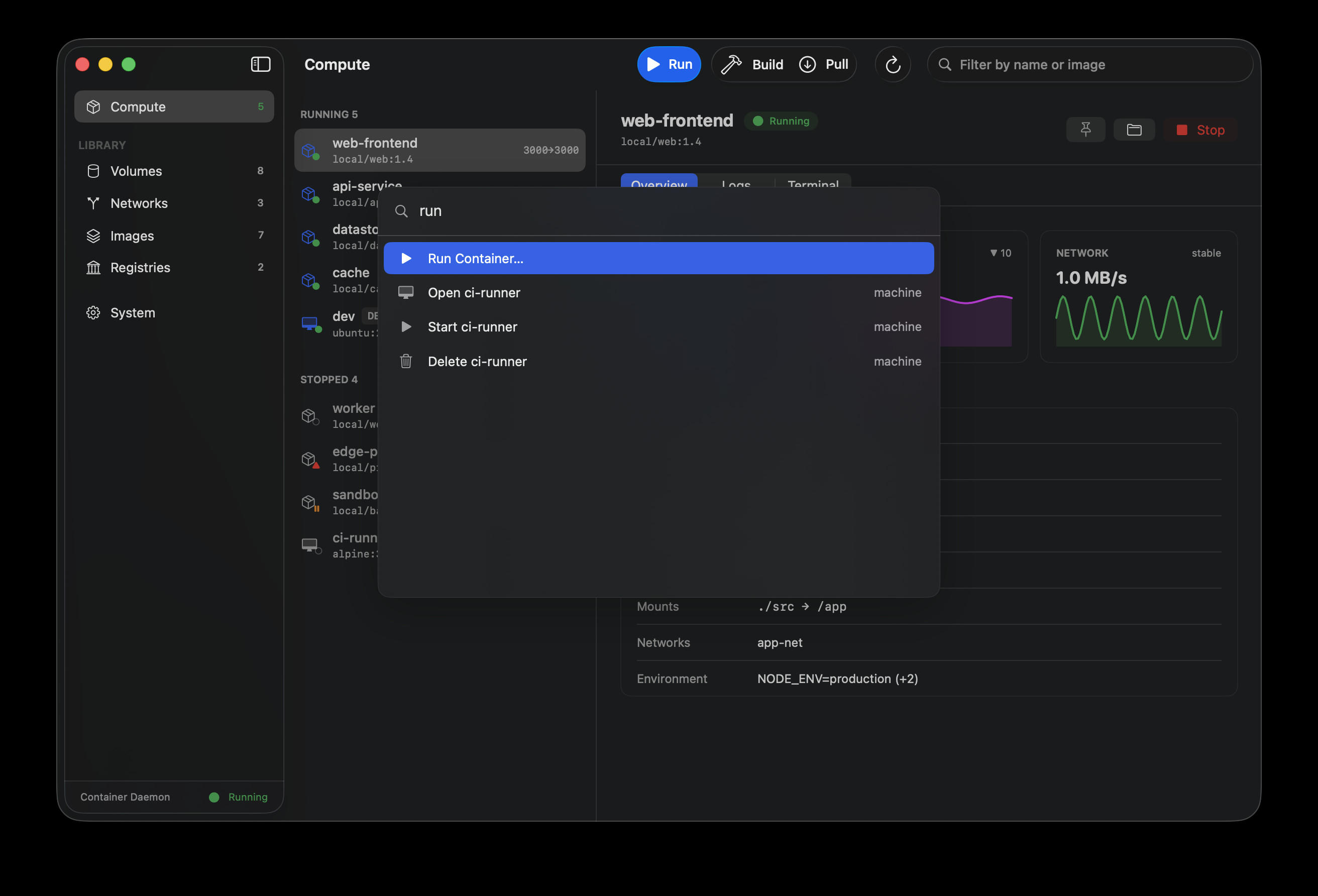This screenshot has height=896, width=1318.
Task: Choose Open ci-runner in the palette
Action: pyautogui.click(x=658, y=293)
